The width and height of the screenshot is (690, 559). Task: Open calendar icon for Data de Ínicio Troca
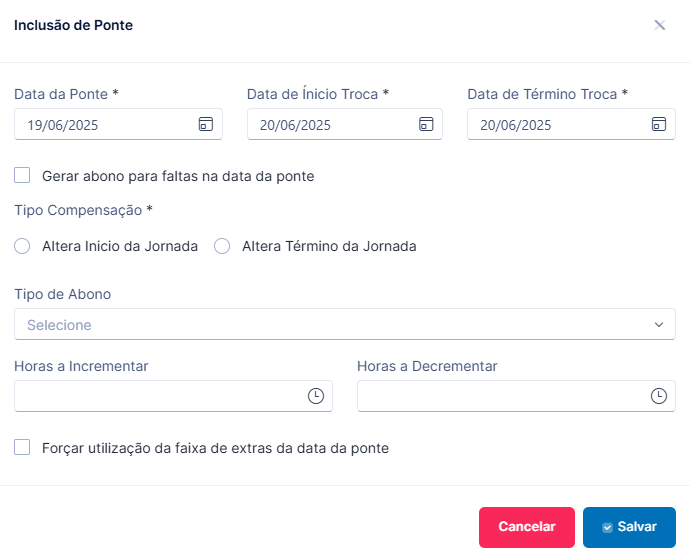[426, 124]
